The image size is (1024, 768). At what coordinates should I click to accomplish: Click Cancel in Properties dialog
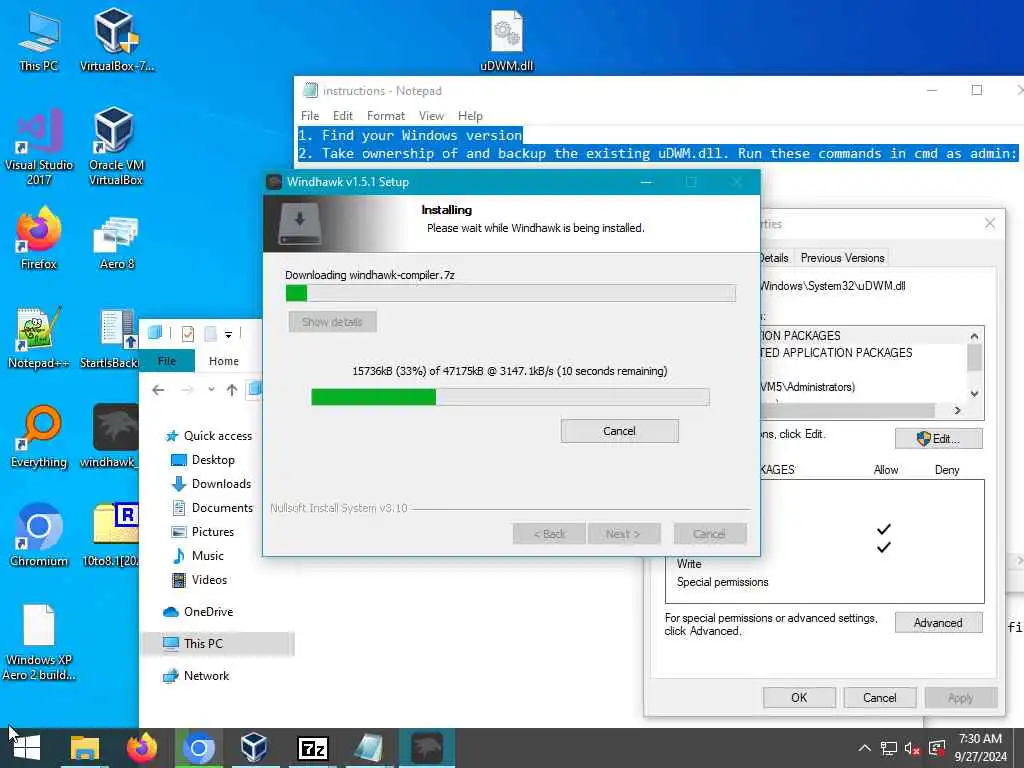880,697
